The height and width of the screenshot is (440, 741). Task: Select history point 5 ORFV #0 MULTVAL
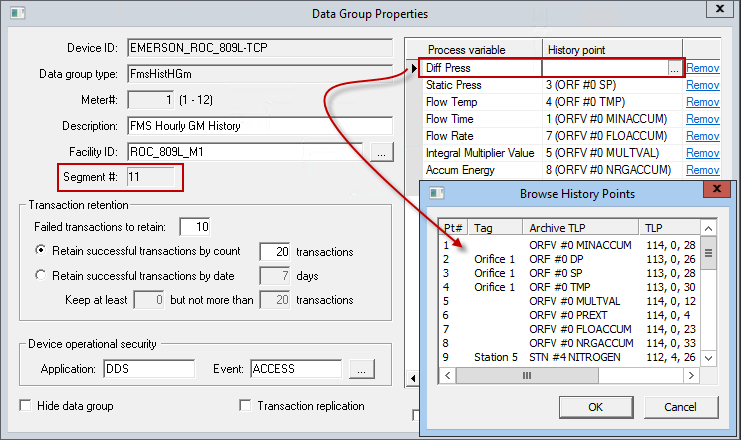click(x=569, y=301)
